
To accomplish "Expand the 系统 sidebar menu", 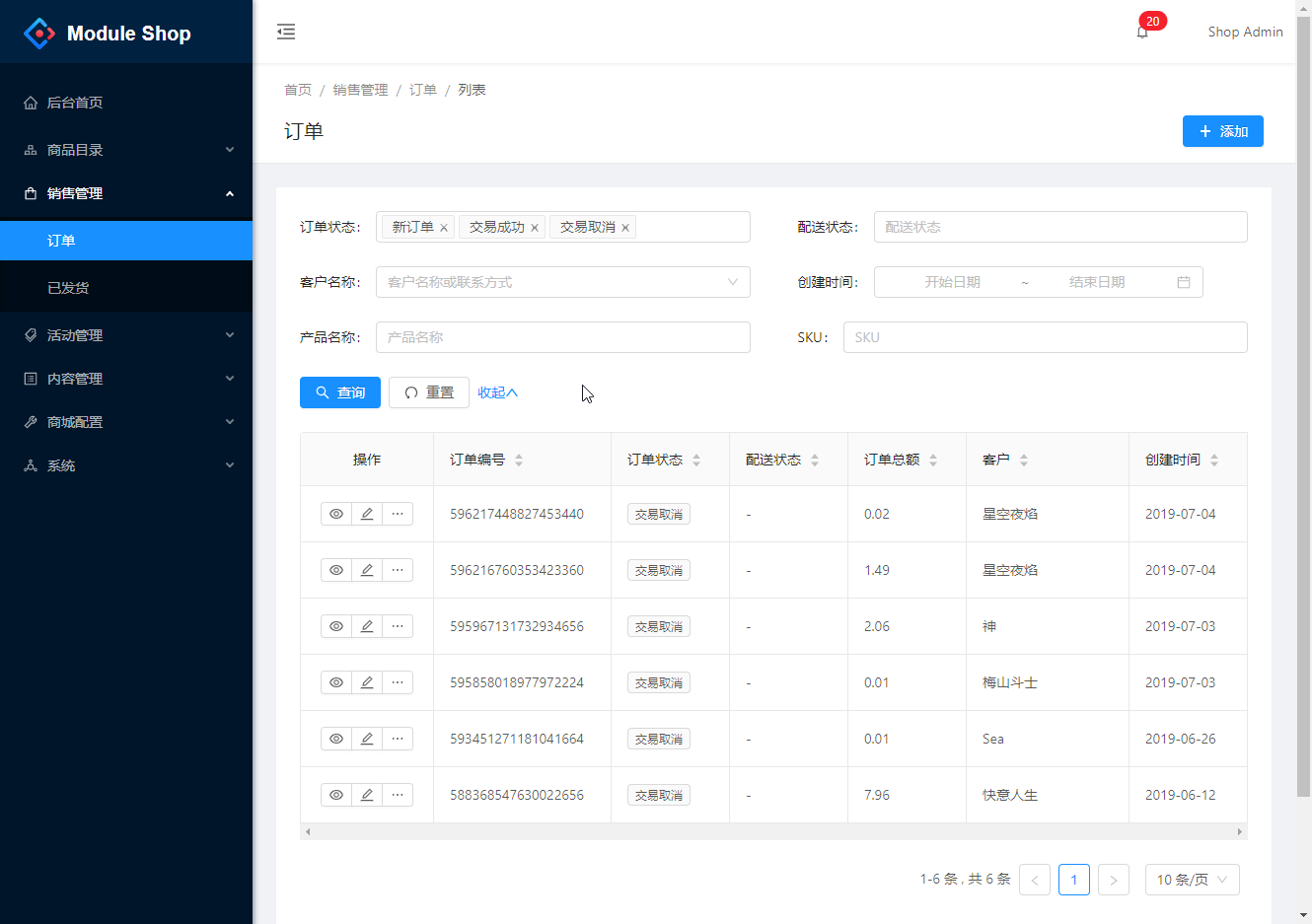I will point(126,465).
